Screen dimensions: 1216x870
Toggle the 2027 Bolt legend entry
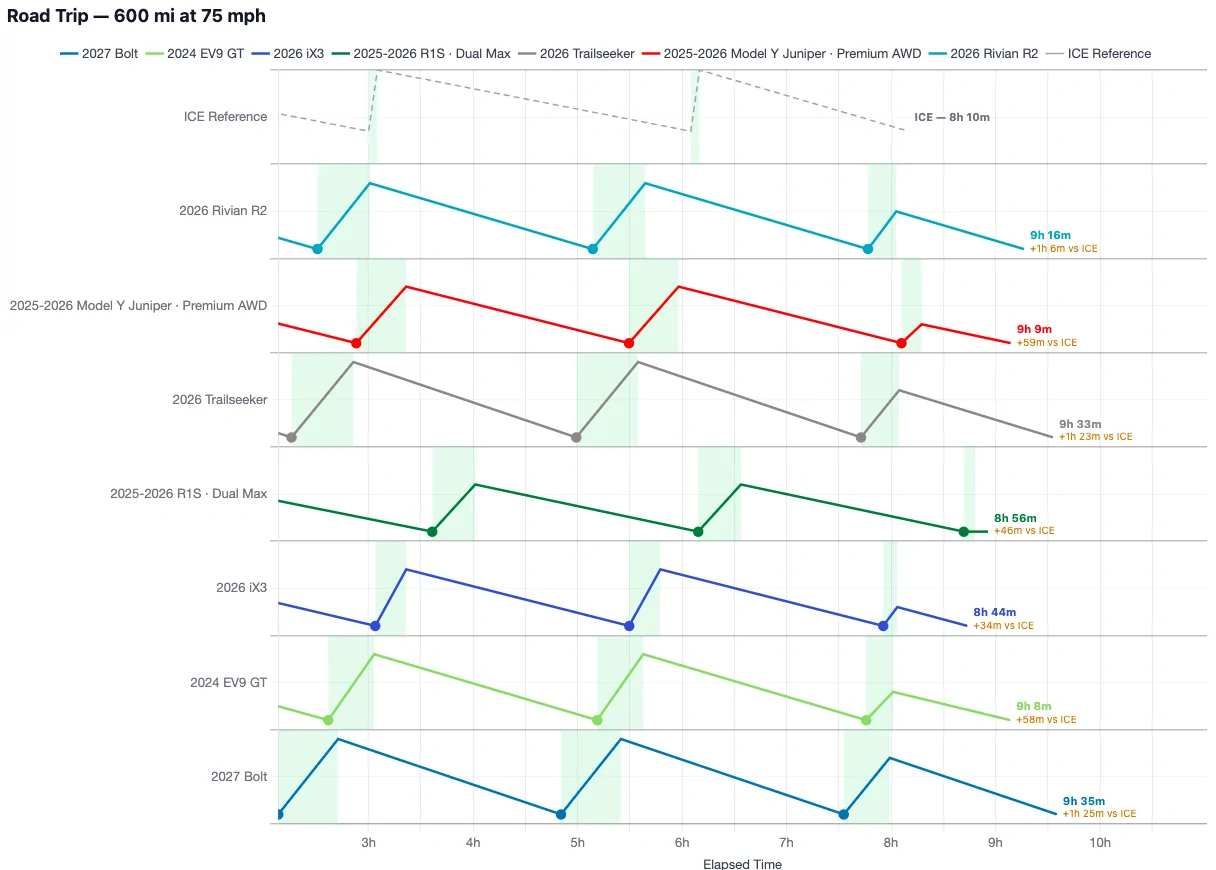coord(99,54)
